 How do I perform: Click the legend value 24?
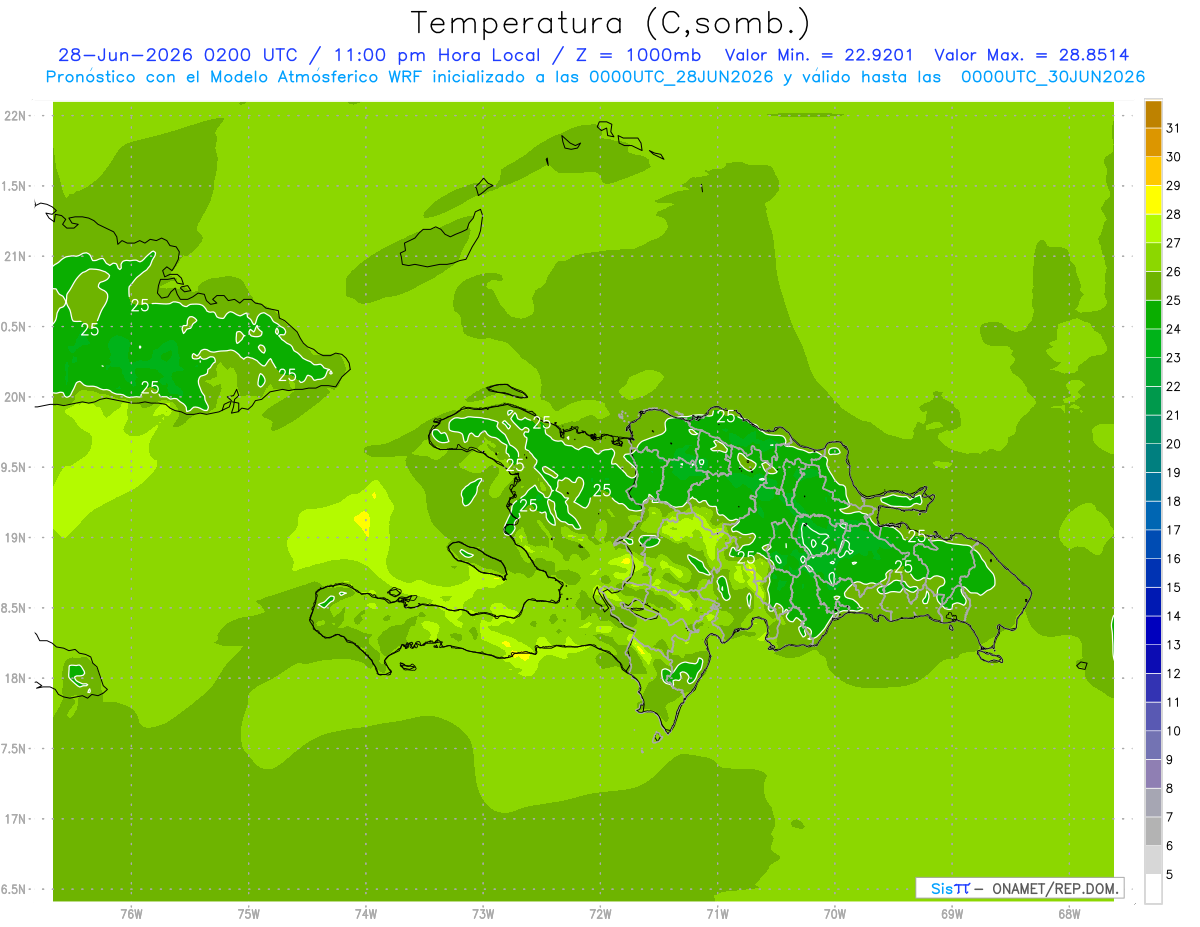[x=1173, y=329]
